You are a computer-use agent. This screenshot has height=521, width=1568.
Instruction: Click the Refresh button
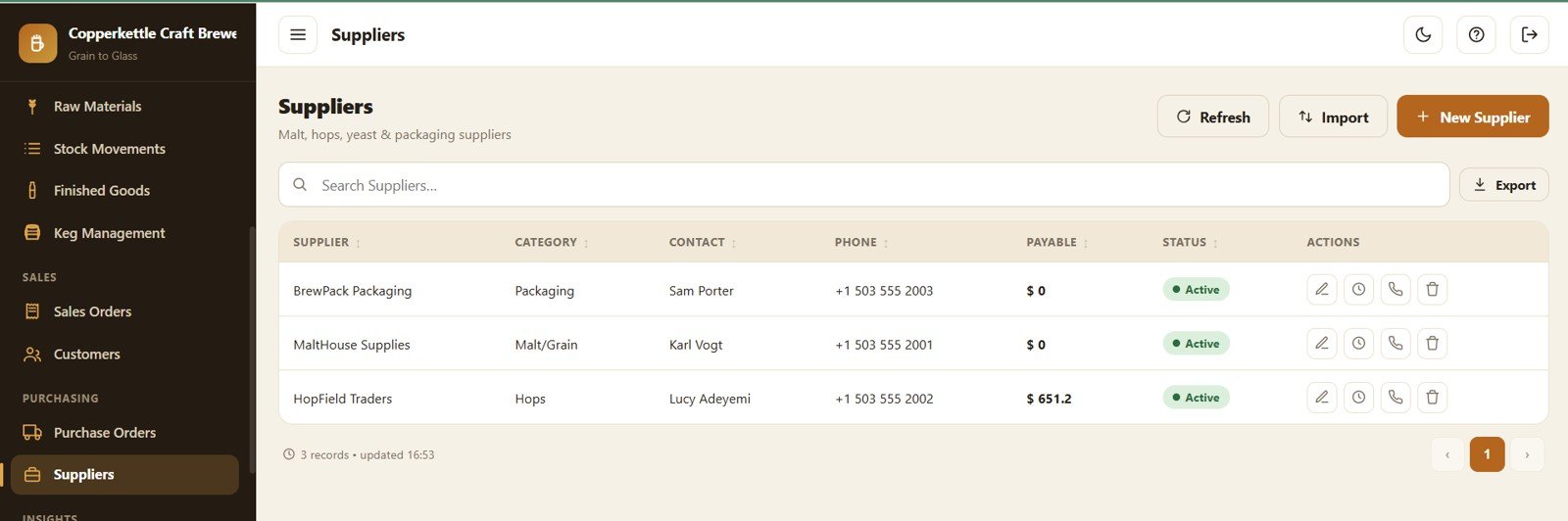coord(1213,117)
